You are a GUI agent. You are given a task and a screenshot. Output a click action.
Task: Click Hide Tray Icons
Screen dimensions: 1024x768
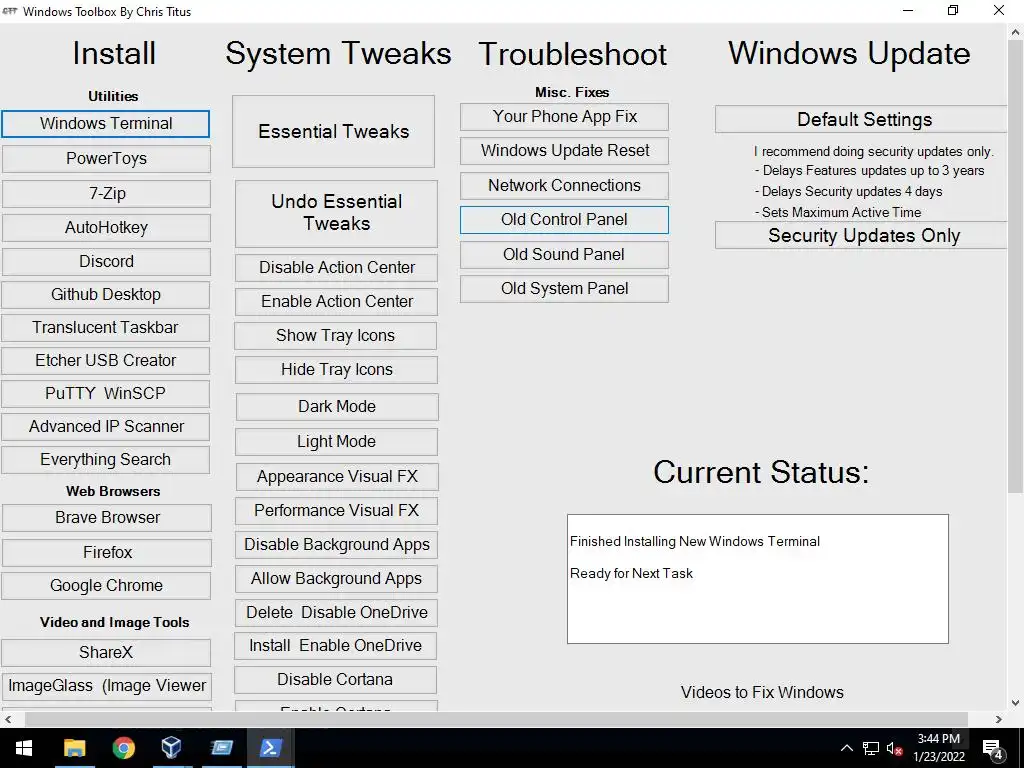[336, 370]
